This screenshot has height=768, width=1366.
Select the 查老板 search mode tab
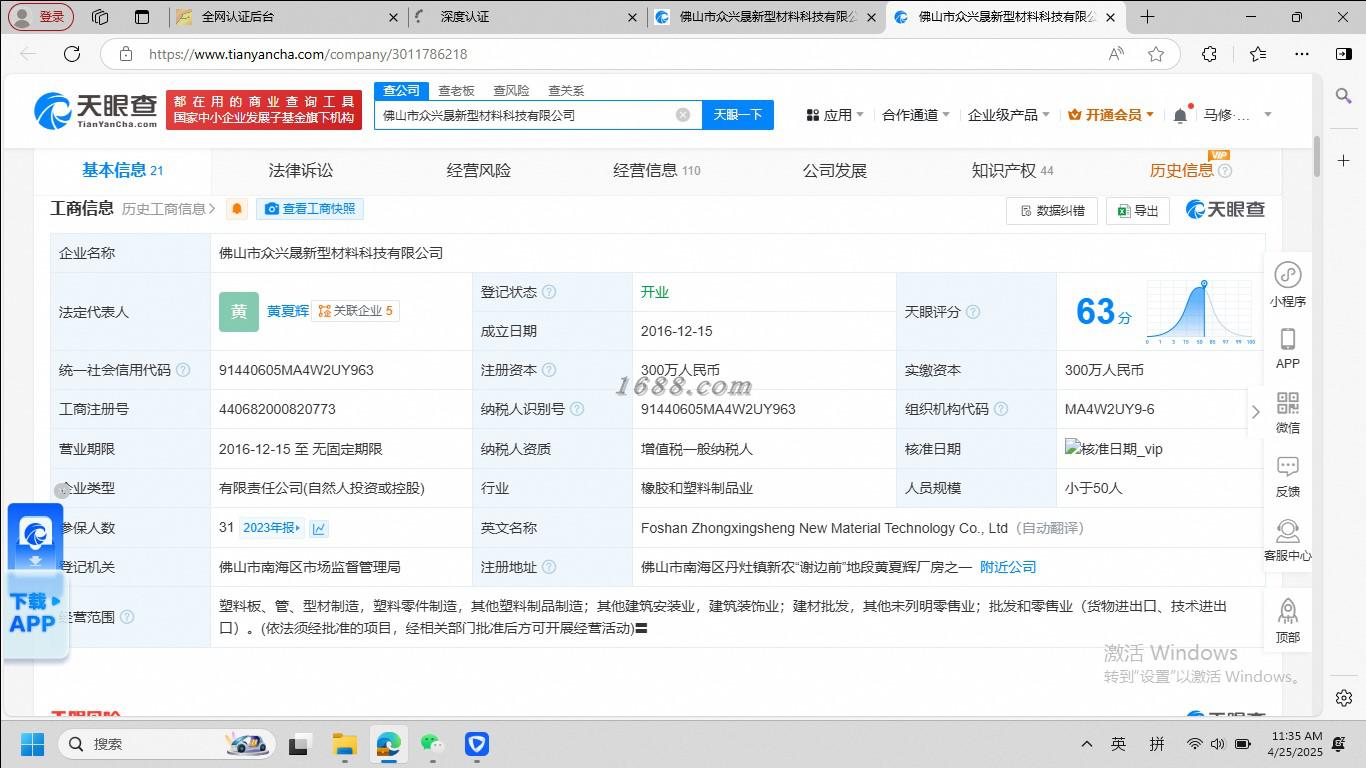[x=456, y=91]
